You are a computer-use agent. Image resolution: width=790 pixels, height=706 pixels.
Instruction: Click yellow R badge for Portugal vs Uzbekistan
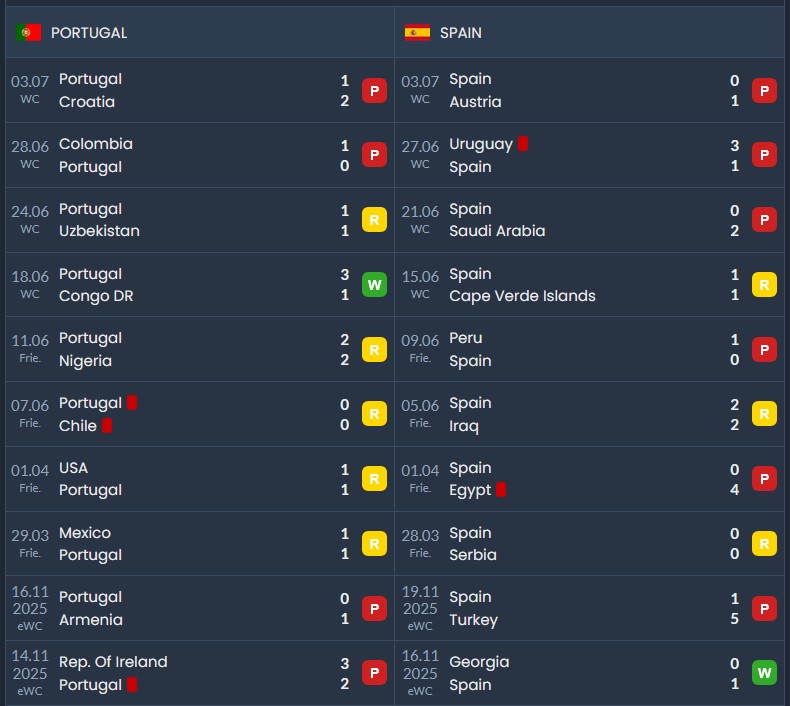tap(374, 220)
